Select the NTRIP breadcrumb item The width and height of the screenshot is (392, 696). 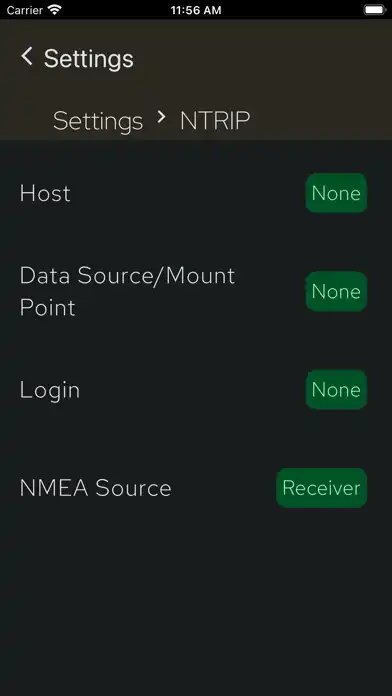point(215,121)
